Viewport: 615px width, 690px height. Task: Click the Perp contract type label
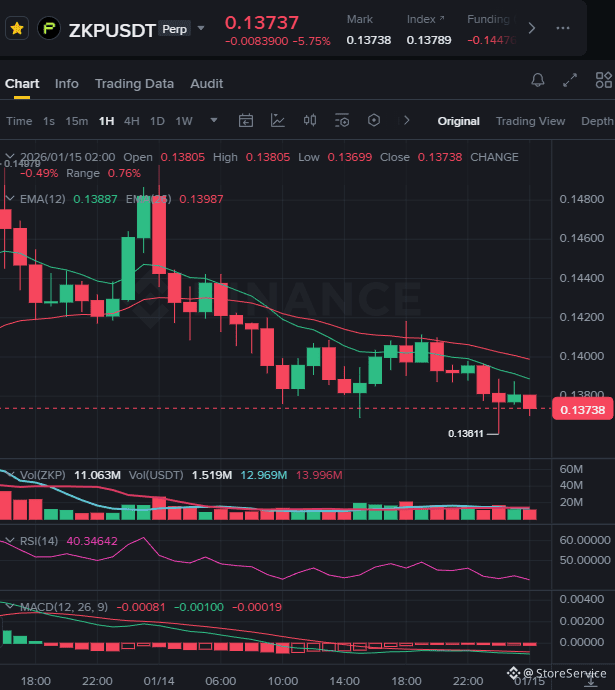point(175,29)
